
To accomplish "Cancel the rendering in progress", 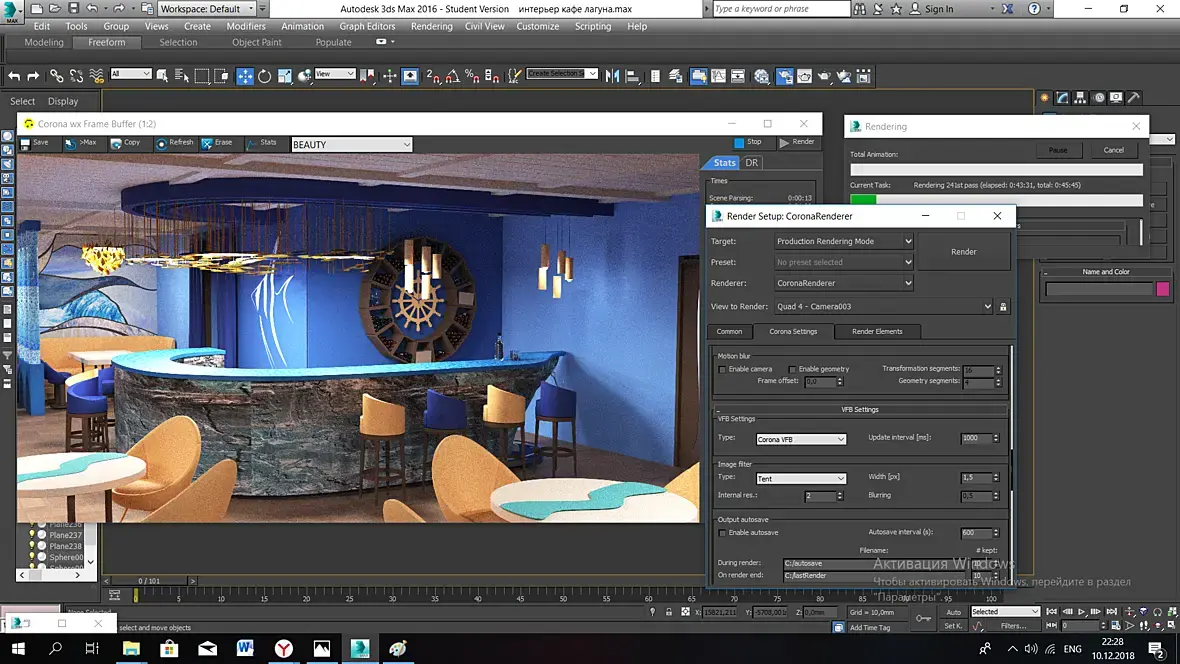I will 1113,150.
